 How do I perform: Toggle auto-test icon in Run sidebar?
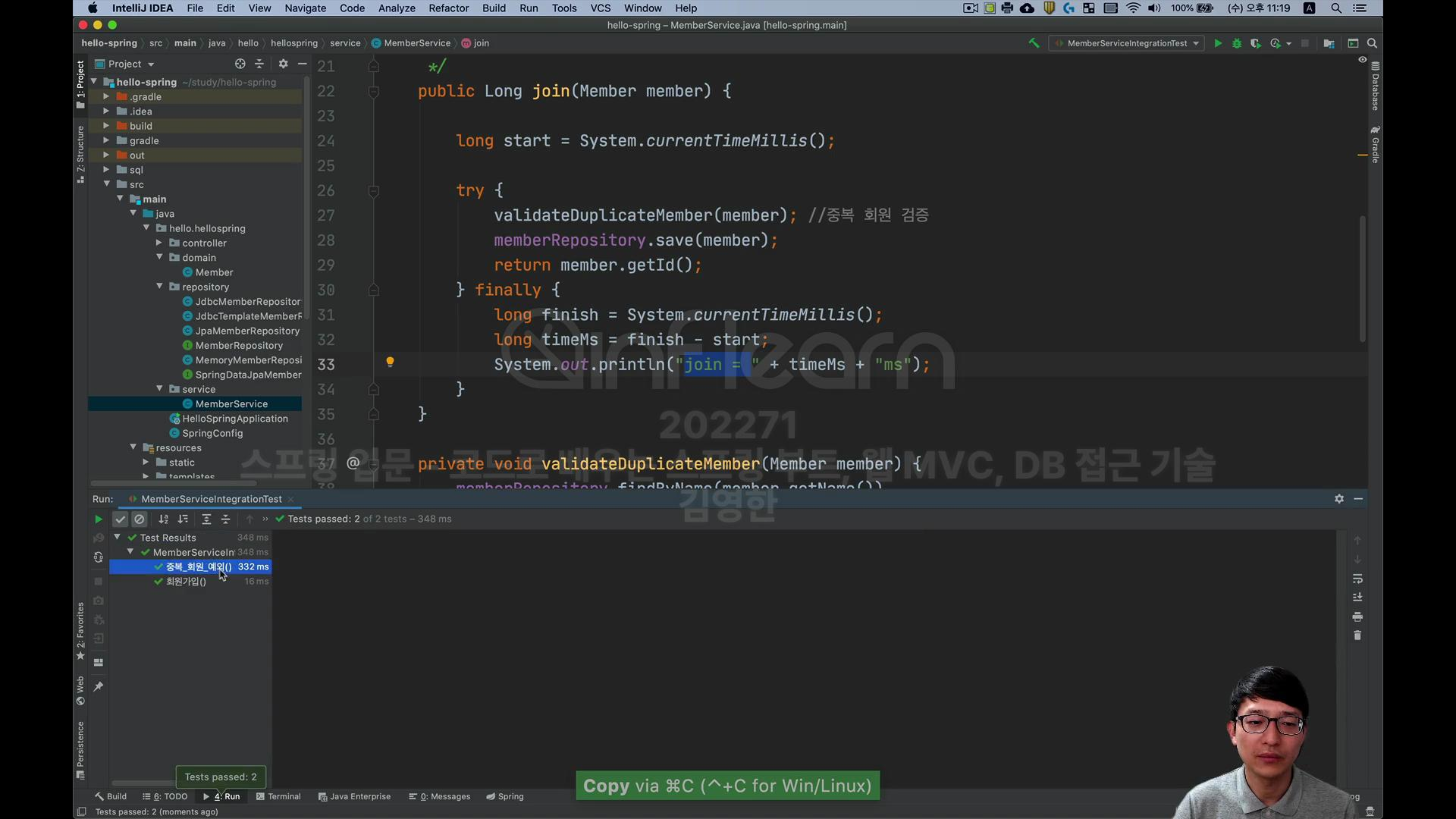[98, 557]
